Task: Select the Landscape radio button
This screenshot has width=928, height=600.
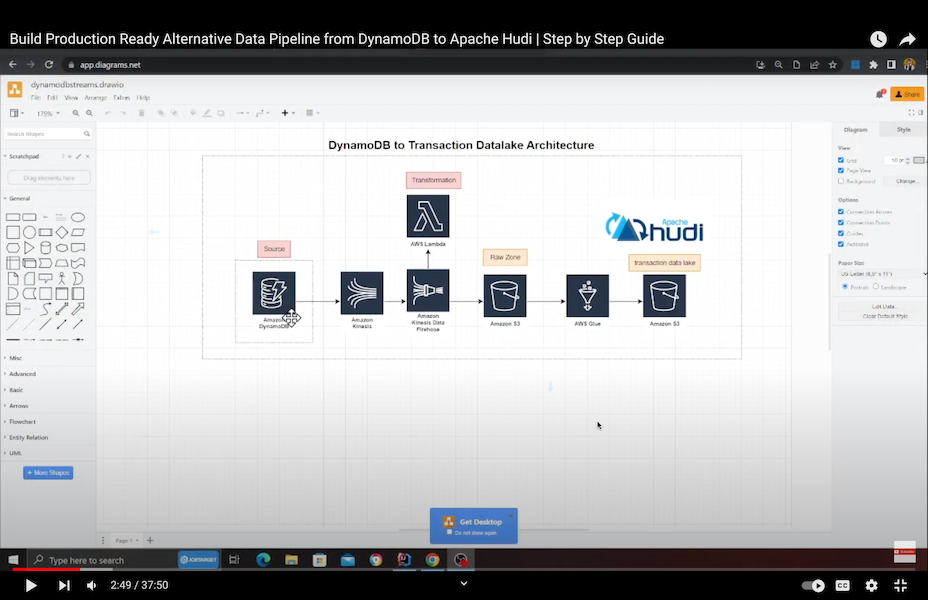Action: (876, 286)
